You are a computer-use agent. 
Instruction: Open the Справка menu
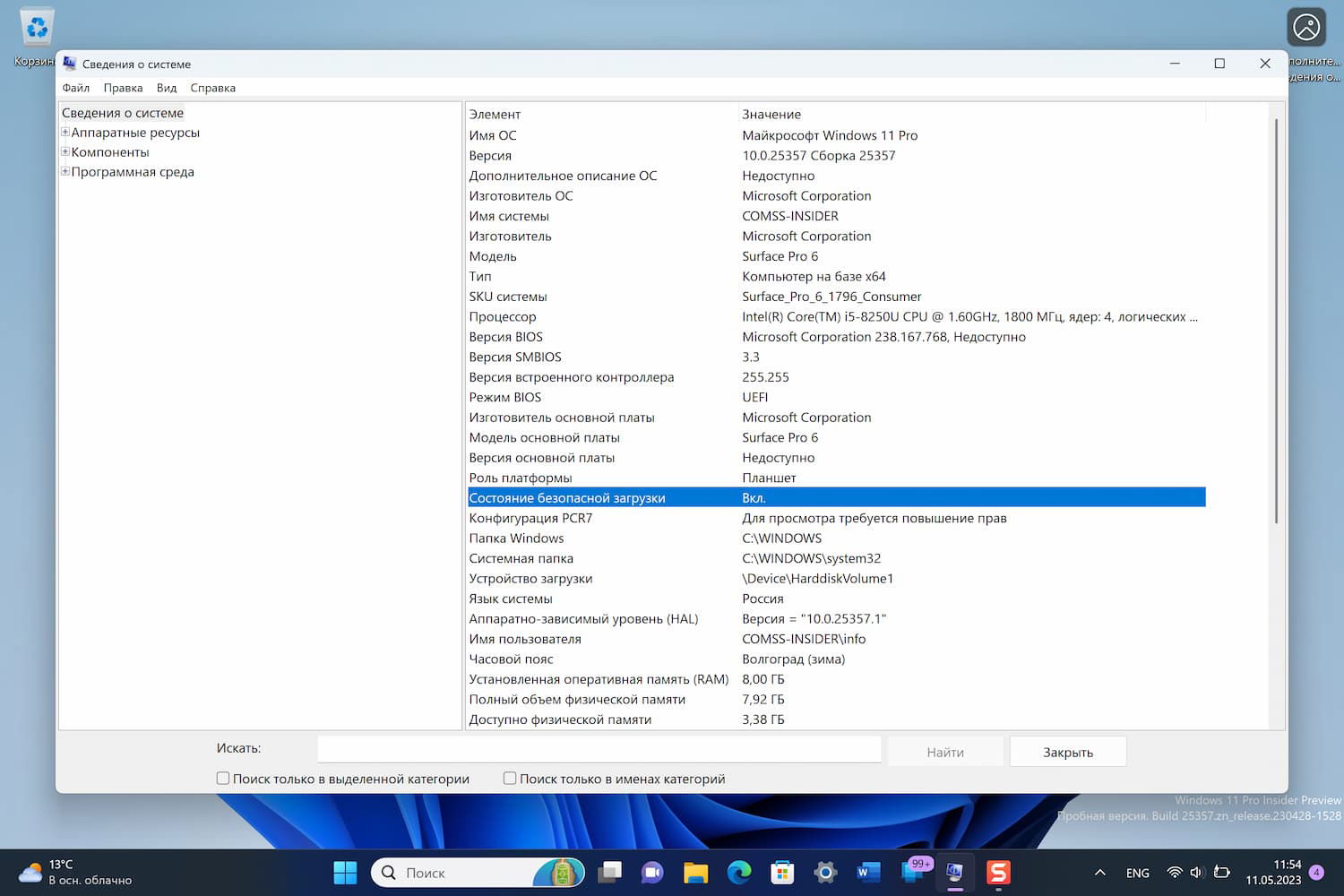[x=213, y=88]
